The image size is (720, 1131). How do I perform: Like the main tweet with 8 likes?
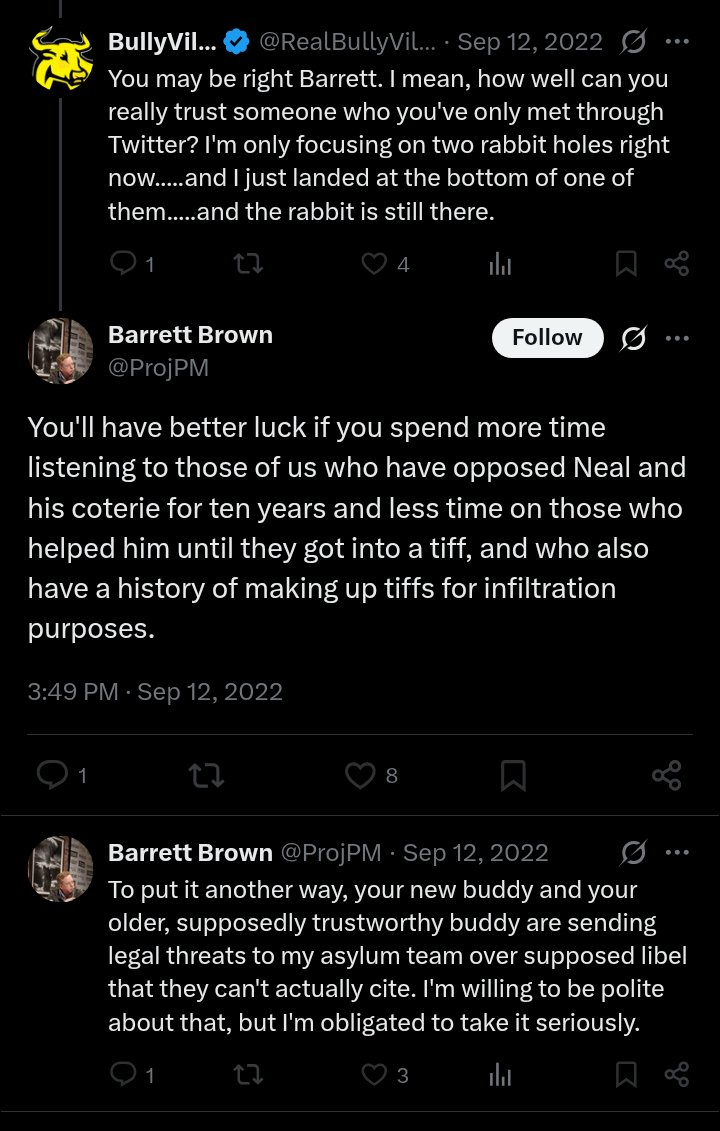(359, 775)
